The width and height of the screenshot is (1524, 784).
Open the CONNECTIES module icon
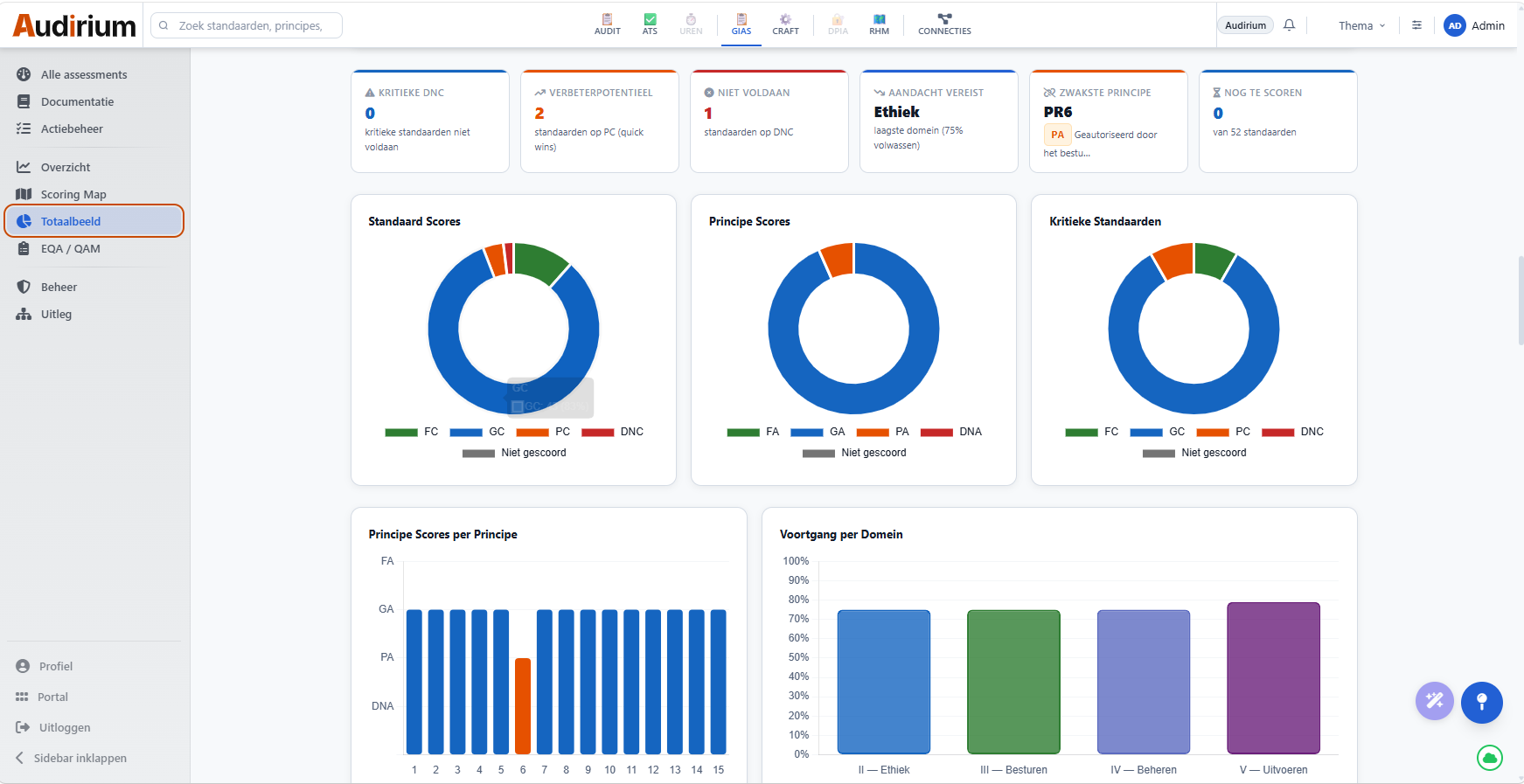pyautogui.click(x=944, y=24)
